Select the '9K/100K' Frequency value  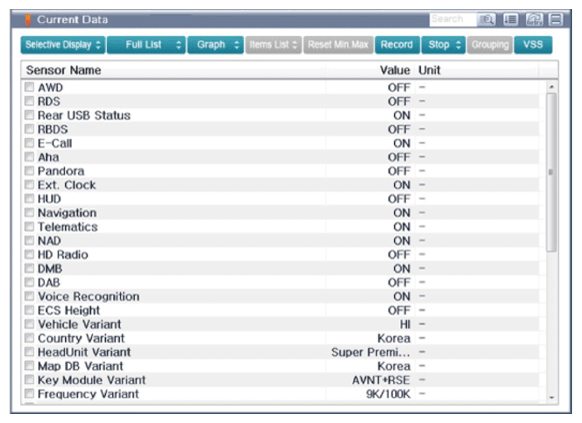coord(388,394)
